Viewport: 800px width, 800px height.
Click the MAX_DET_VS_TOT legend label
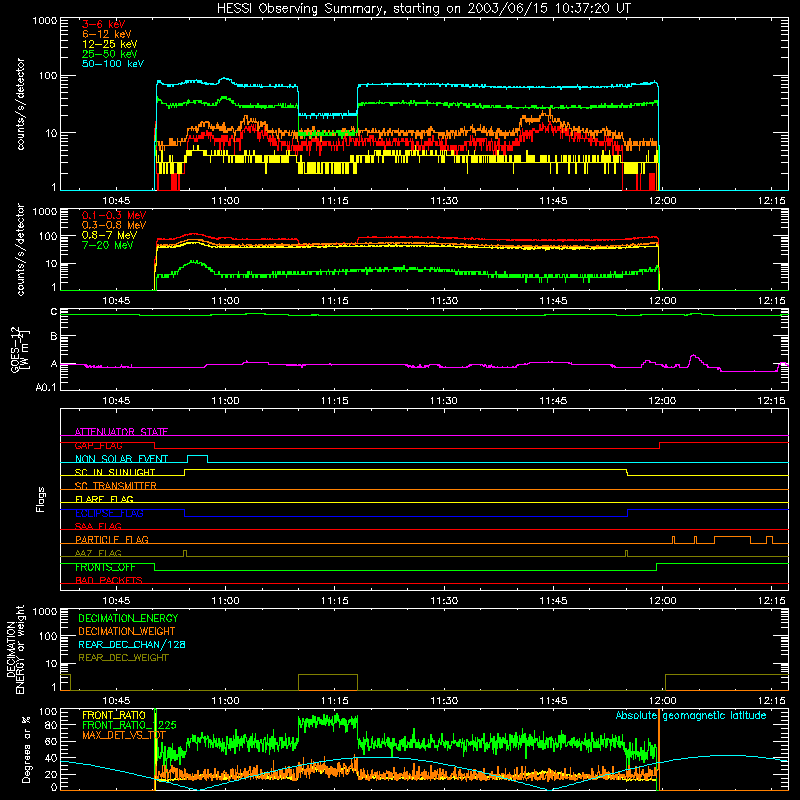(x=123, y=735)
